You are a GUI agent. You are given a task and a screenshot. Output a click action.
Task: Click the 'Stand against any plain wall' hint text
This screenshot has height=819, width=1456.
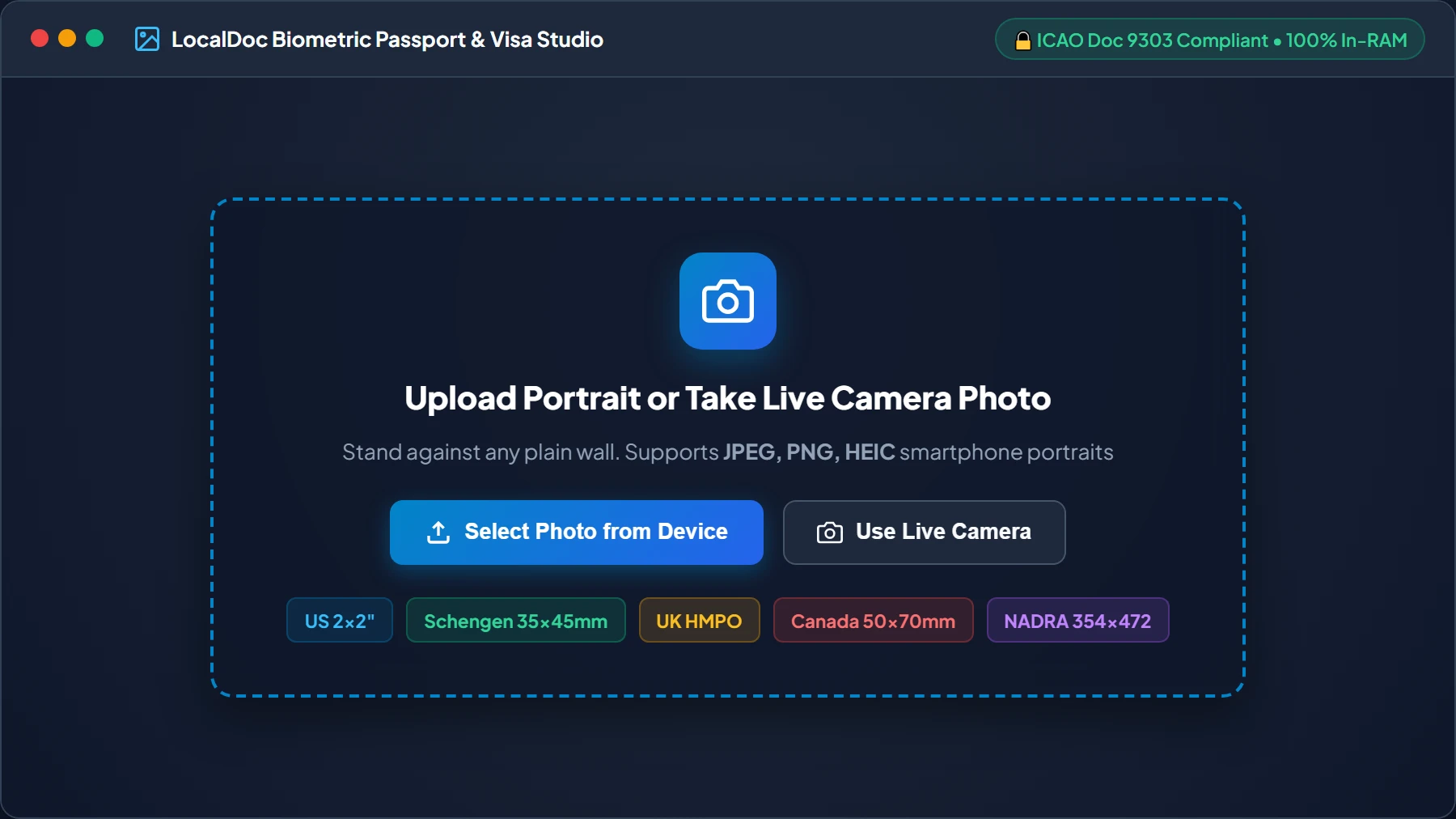(728, 452)
